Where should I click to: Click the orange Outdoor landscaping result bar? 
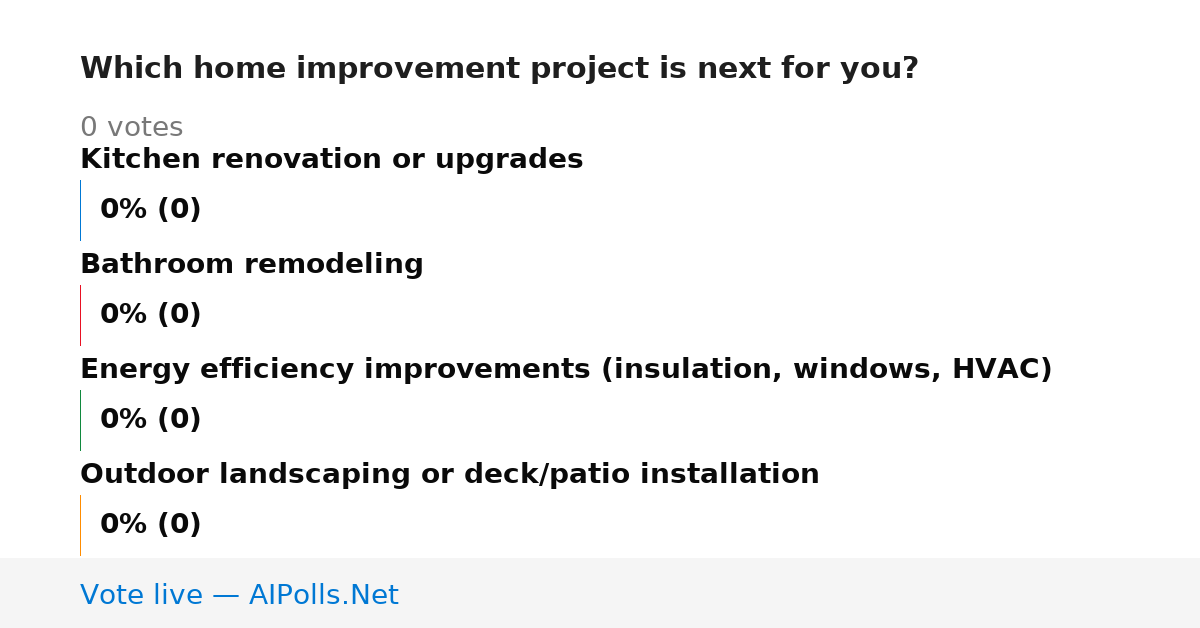[80, 525]
